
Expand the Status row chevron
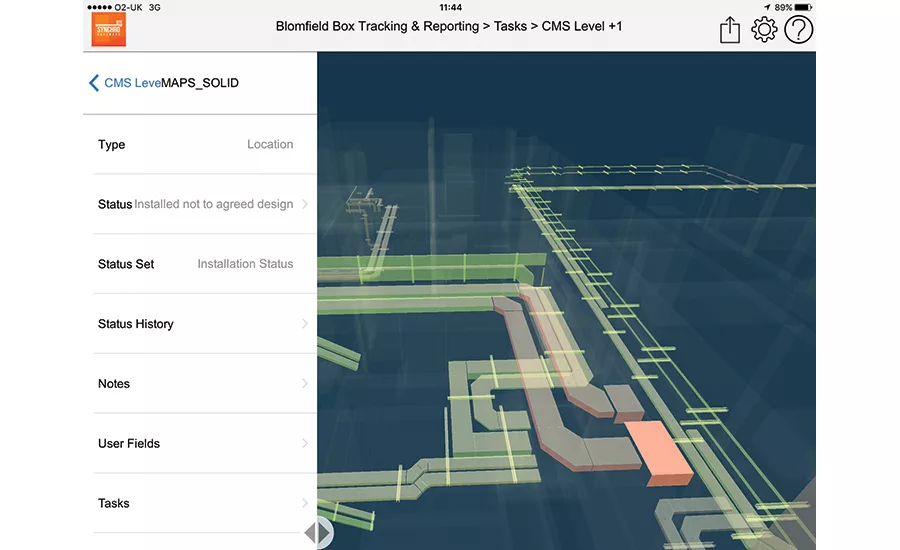tap(305, 204)
